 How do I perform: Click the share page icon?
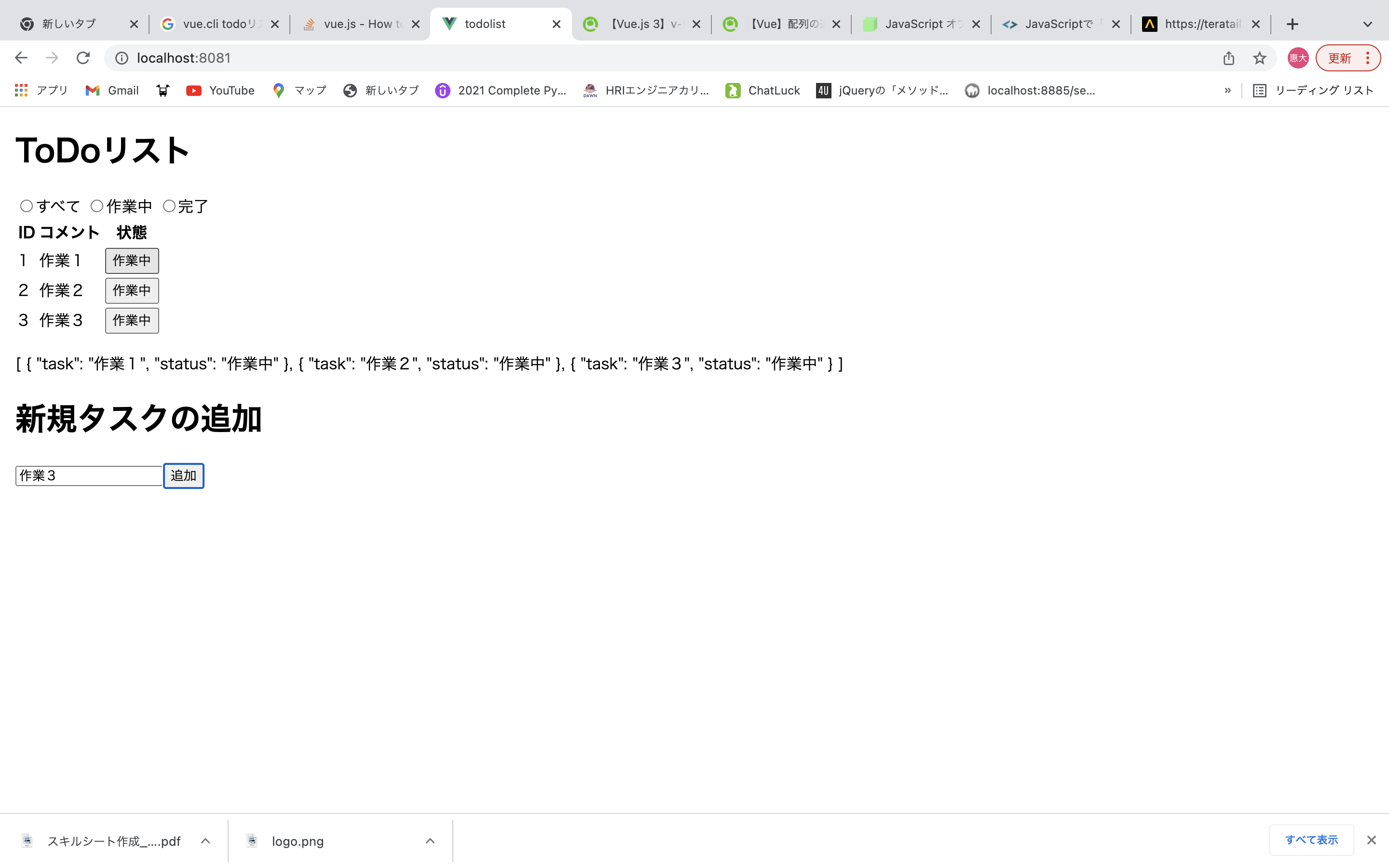1228,58
